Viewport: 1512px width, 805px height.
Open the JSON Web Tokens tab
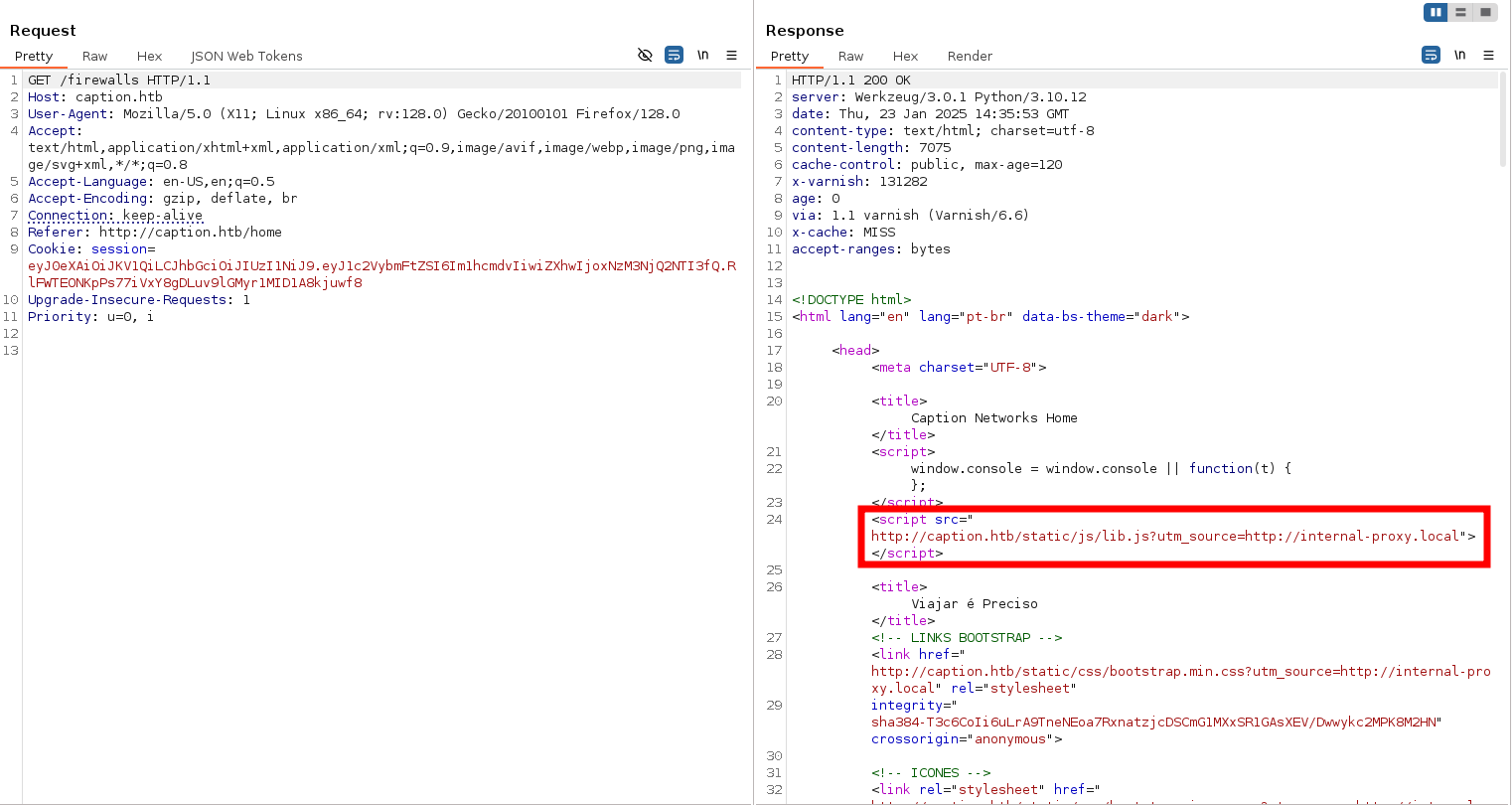(x=246, y=57)
